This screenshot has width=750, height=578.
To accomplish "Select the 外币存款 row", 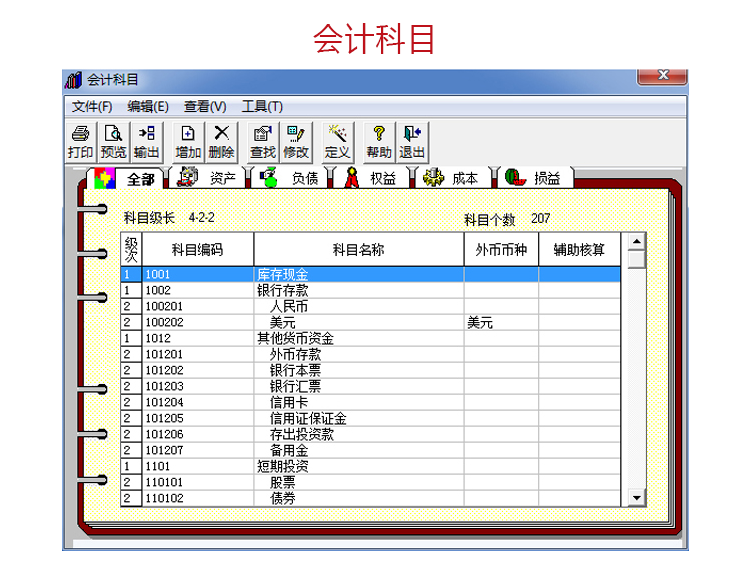I will (371, 354).
